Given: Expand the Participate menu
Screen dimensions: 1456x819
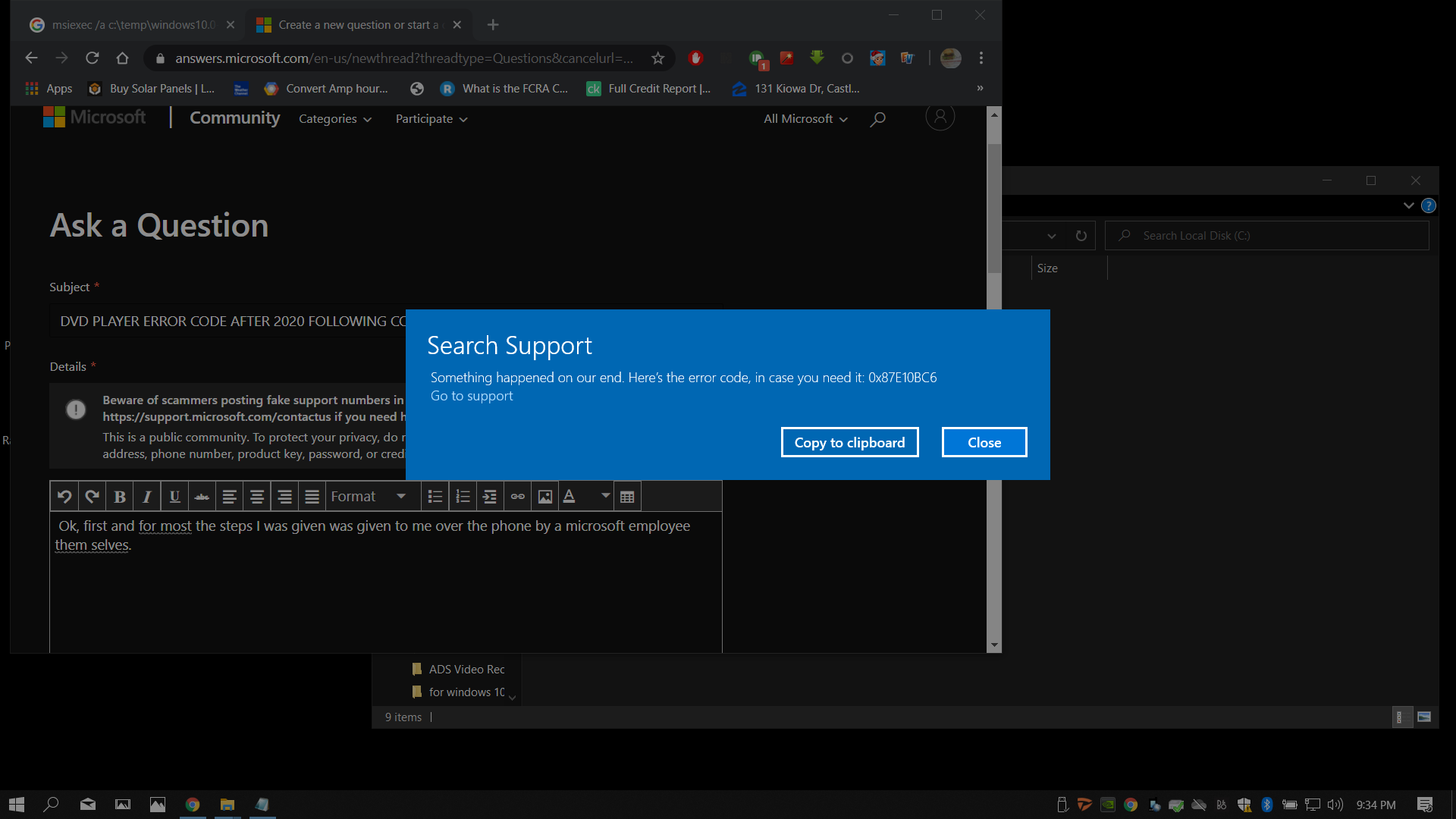Looking at the screenshot, I should pos(431,119).
